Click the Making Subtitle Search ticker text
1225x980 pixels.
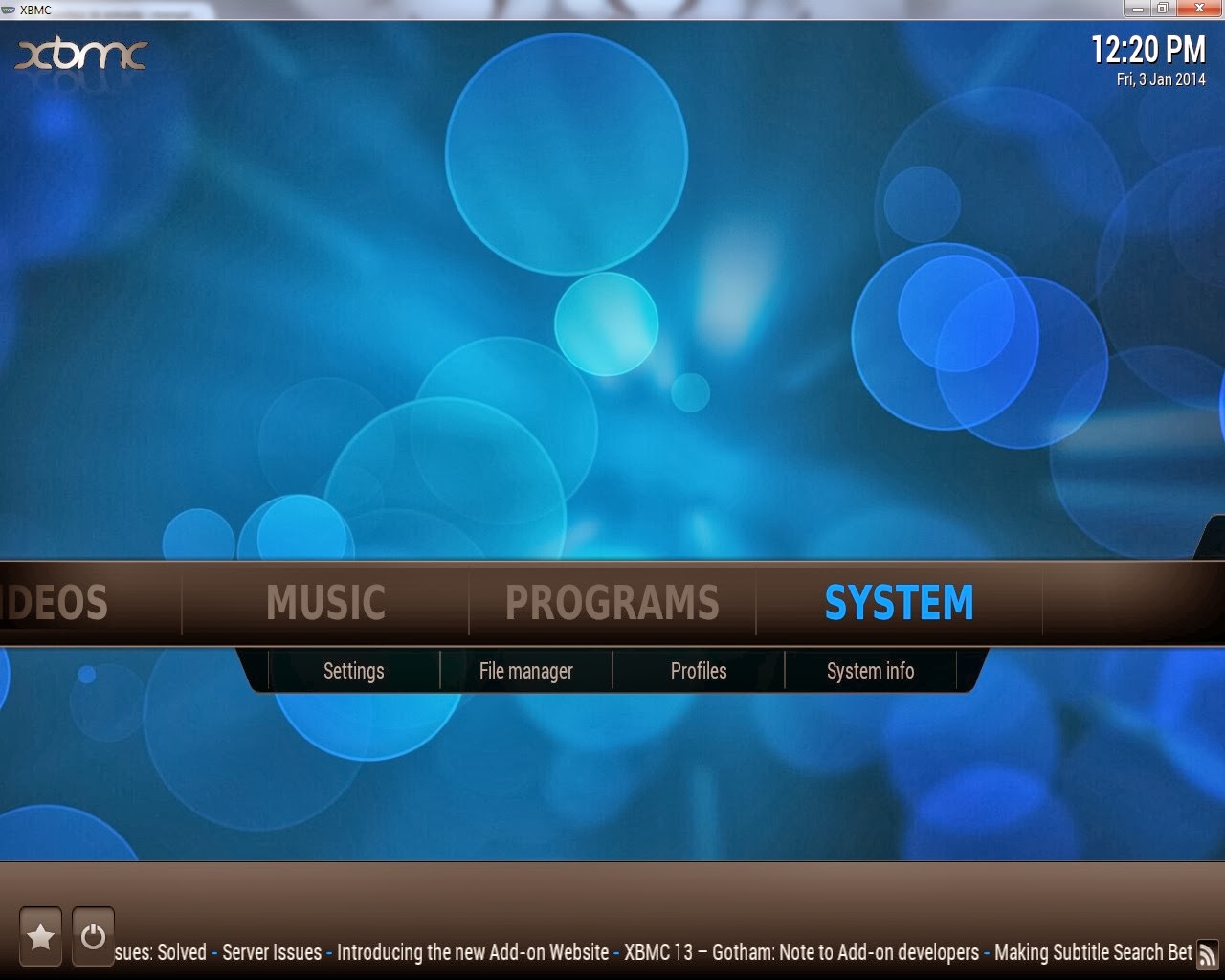[1091, 952]
